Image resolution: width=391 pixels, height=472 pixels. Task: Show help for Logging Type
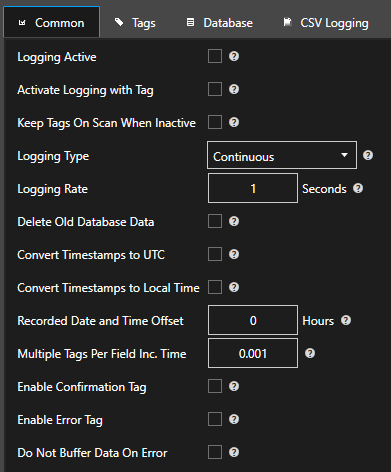click(x=368, y=155)
